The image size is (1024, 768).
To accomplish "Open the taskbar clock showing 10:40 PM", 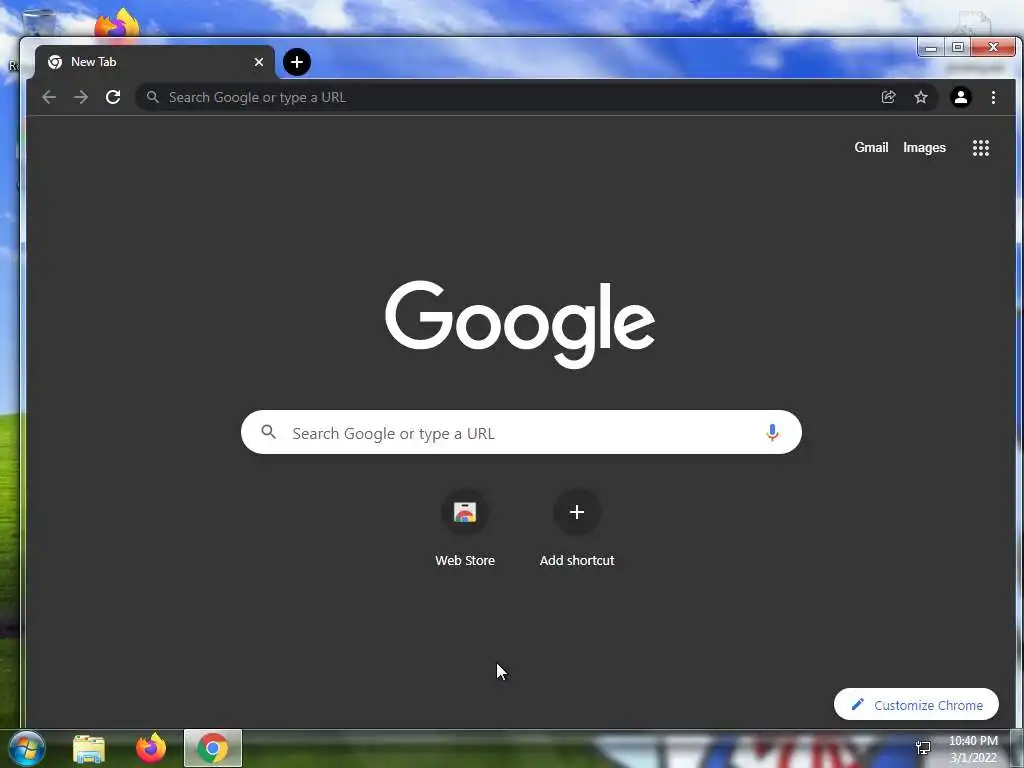I will (x=973, y=749).
